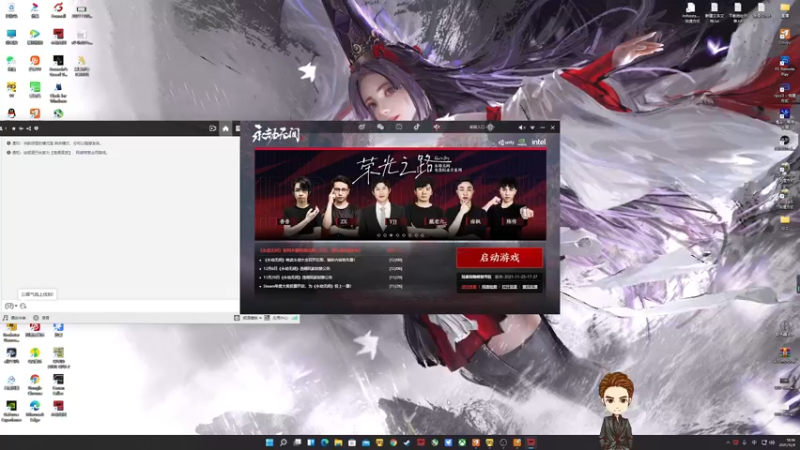This screenshot has width=800, height=450.
Task: Expand the system tray hidden icons chevron
Action: coord(728,443)
